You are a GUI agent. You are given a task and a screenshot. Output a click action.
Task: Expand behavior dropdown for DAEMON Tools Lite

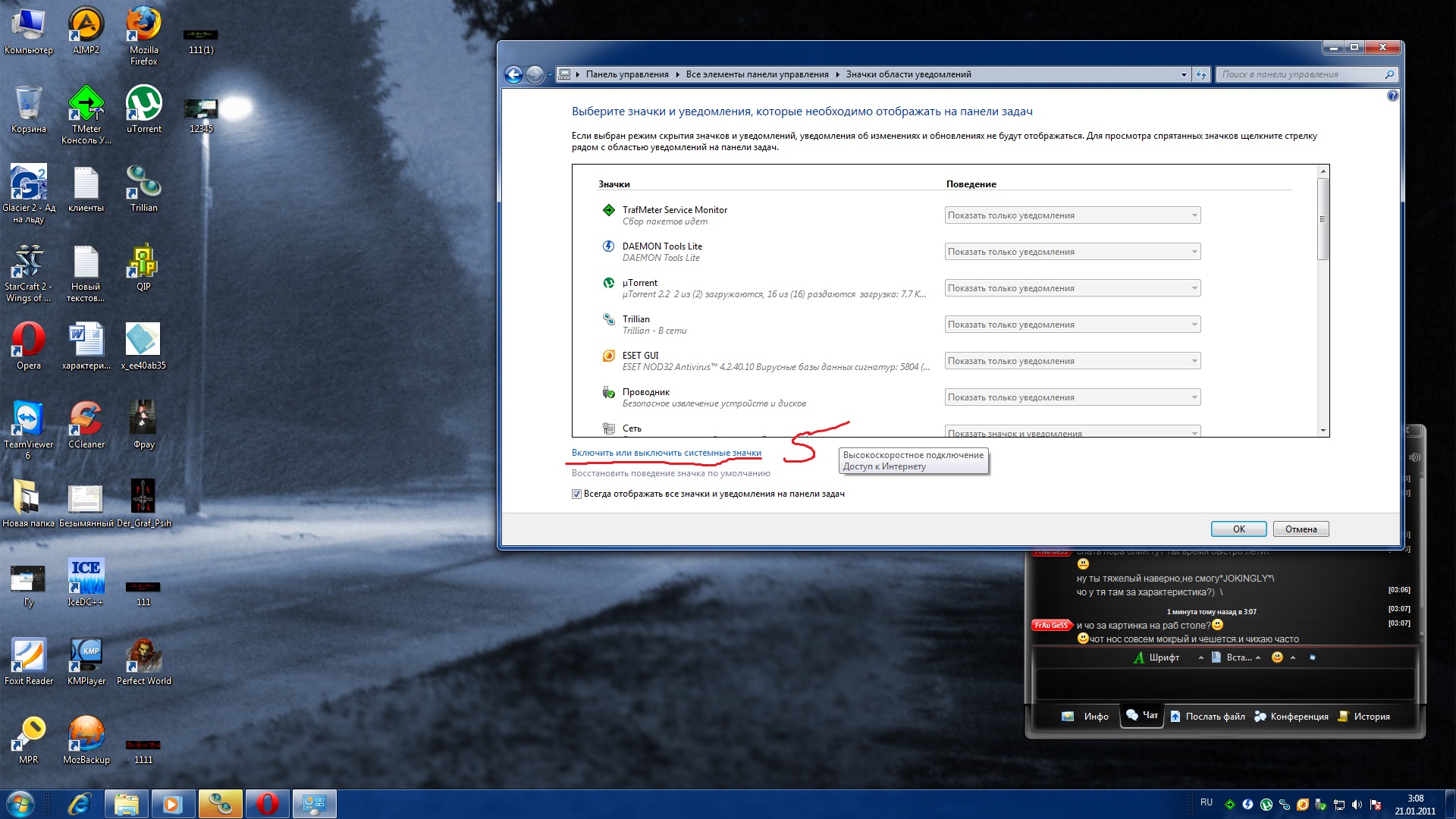[x=1072, y=252]
